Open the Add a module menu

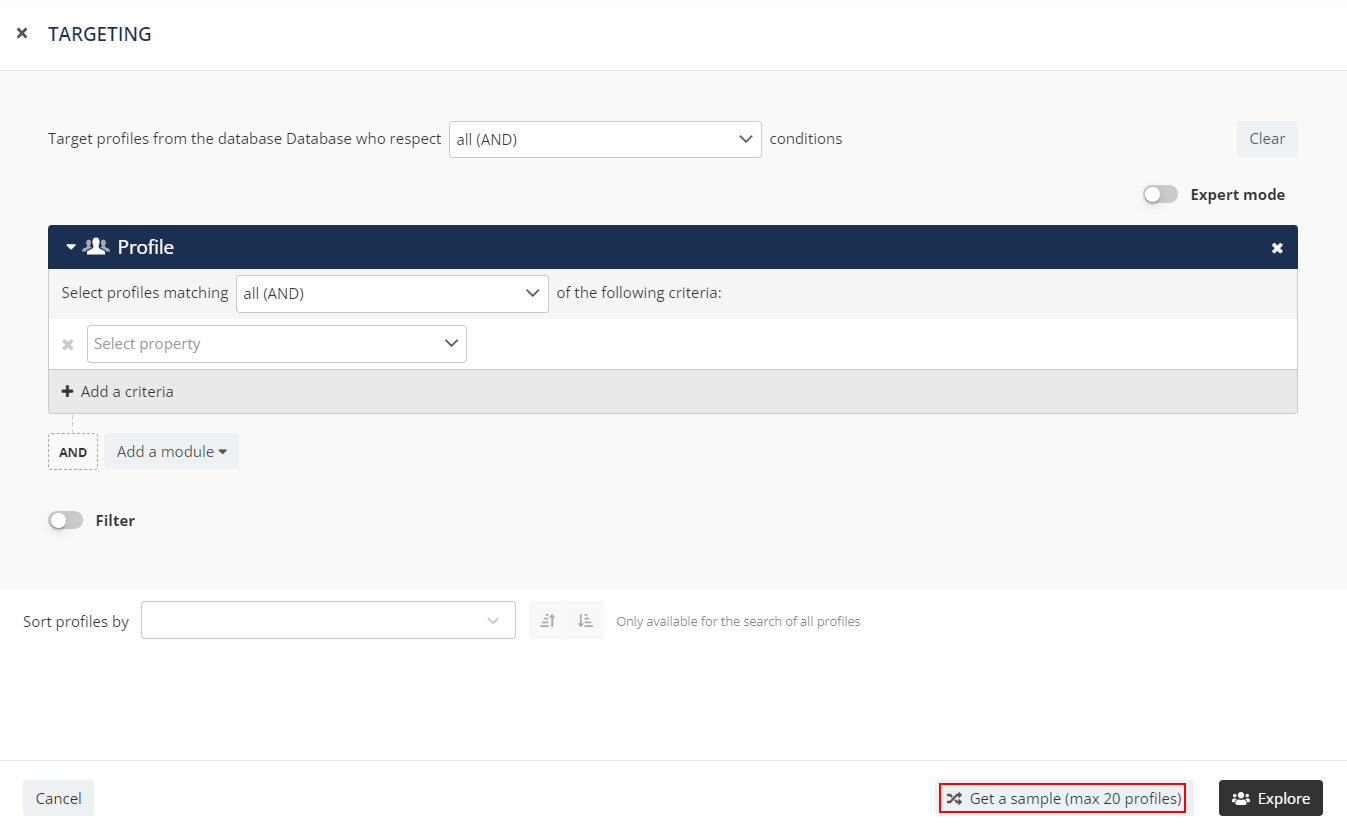171,451
